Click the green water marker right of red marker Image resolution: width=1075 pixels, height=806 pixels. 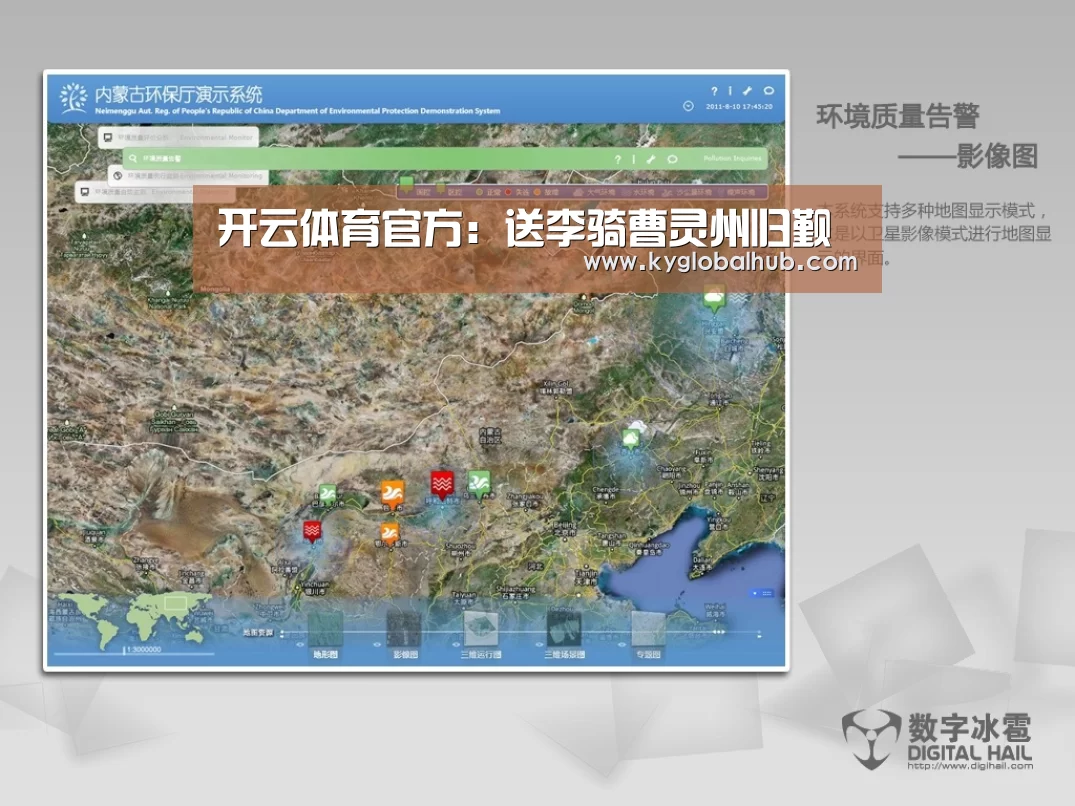(479, 484)
